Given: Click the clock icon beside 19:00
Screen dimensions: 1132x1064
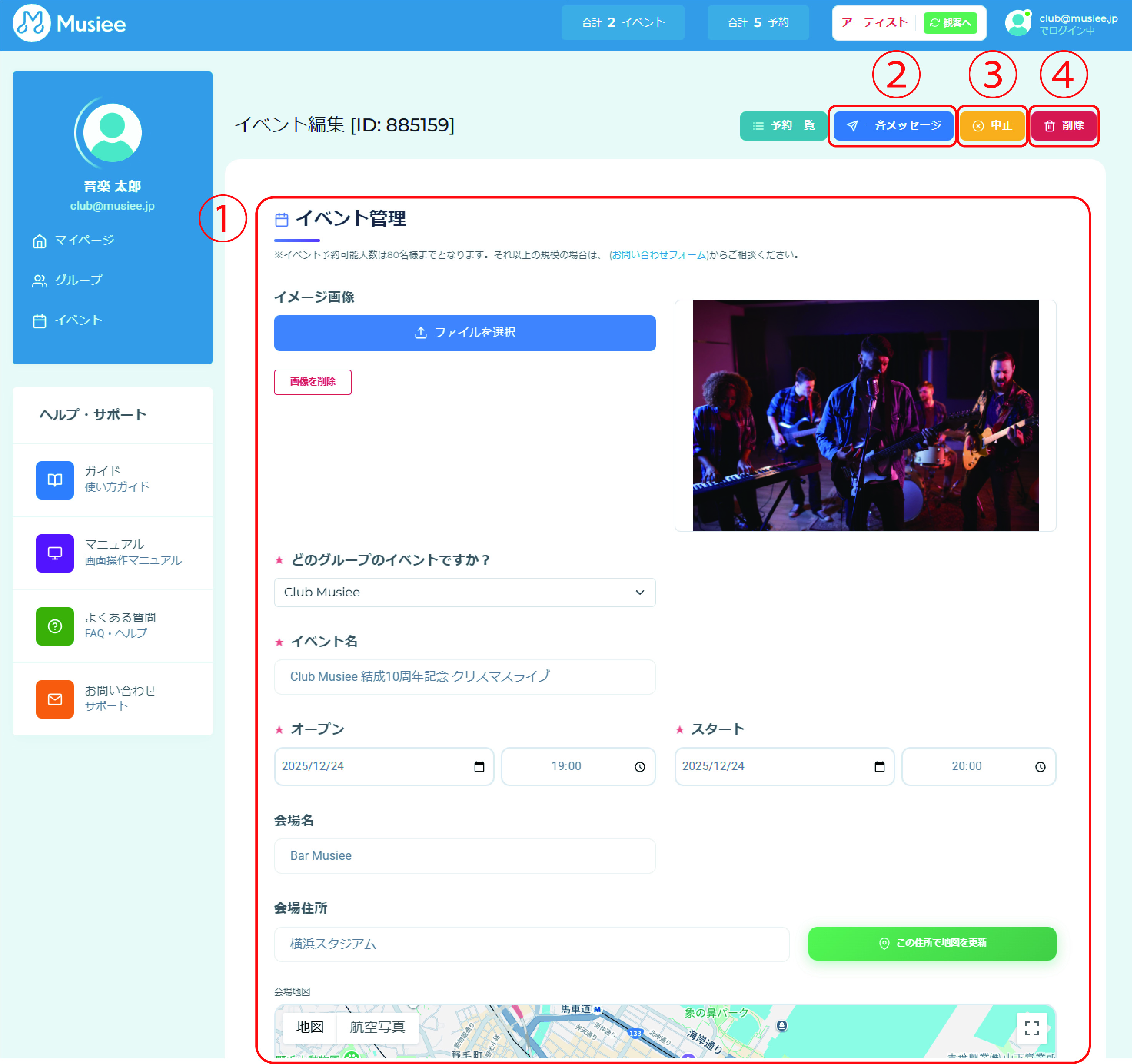Looking at the screenshot, I should point(640,767).
